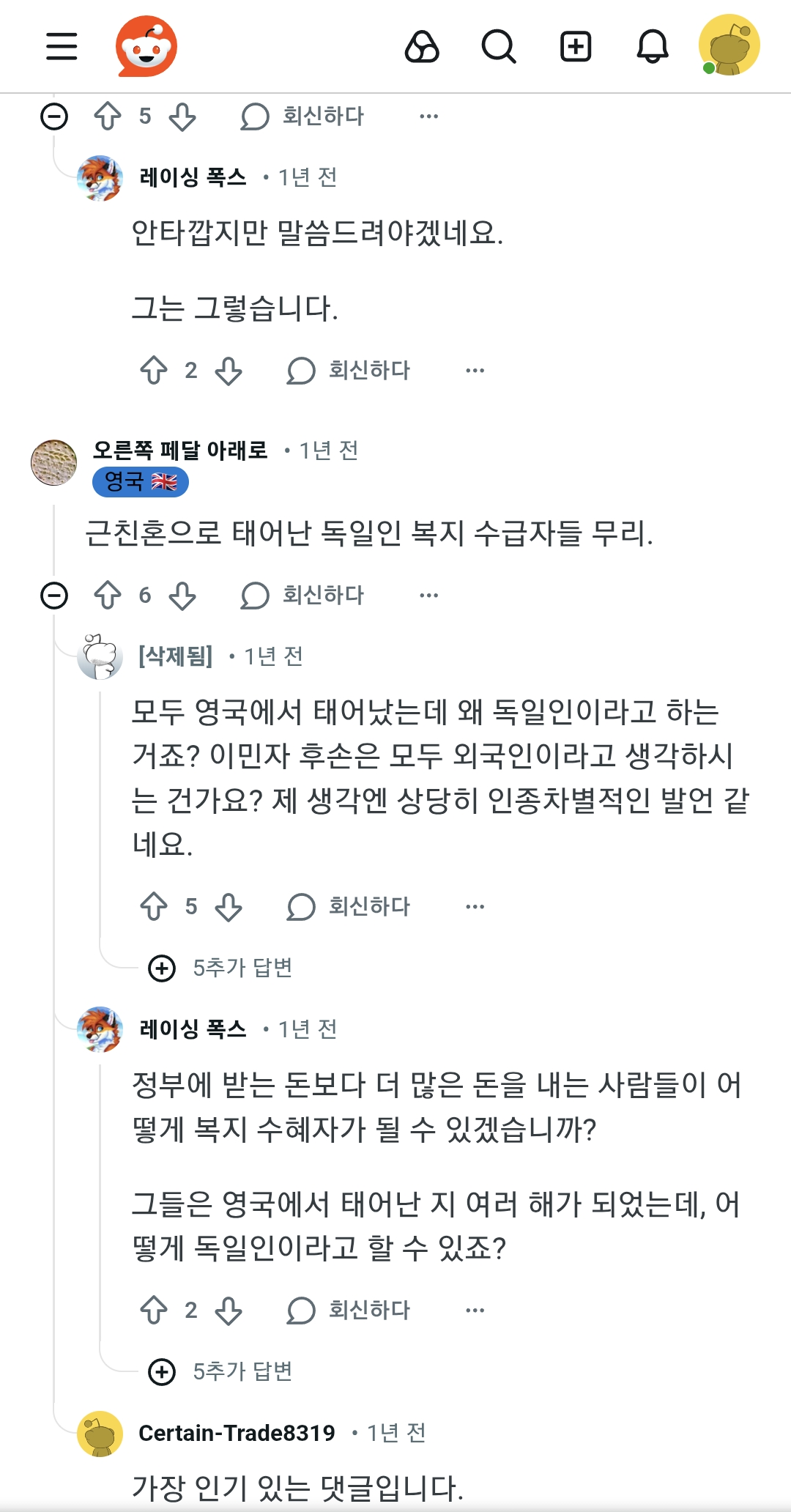Image resolution: width=791 pixels, height=1512 pixels.
Task: Open the notifications bell
Action: (652, 47)
